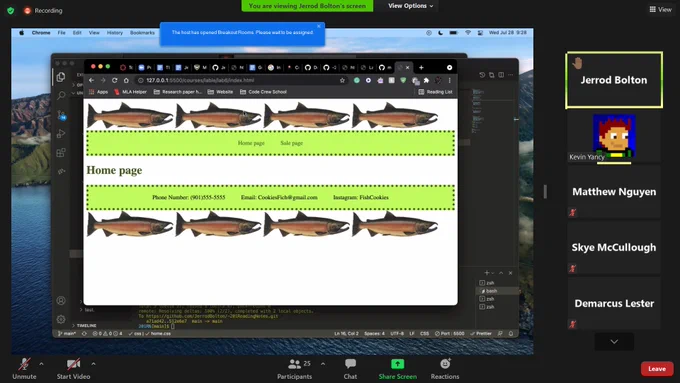Image resolution: width=680 pixels, height=383 pixels.
Task: Unmute the microphone in Zoom toolbar
Action: click(x=24, y=368)
